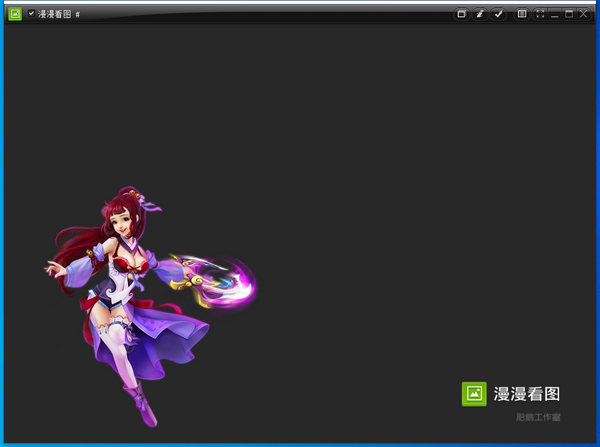Click the green app logo in title bar

coord(15,14)
